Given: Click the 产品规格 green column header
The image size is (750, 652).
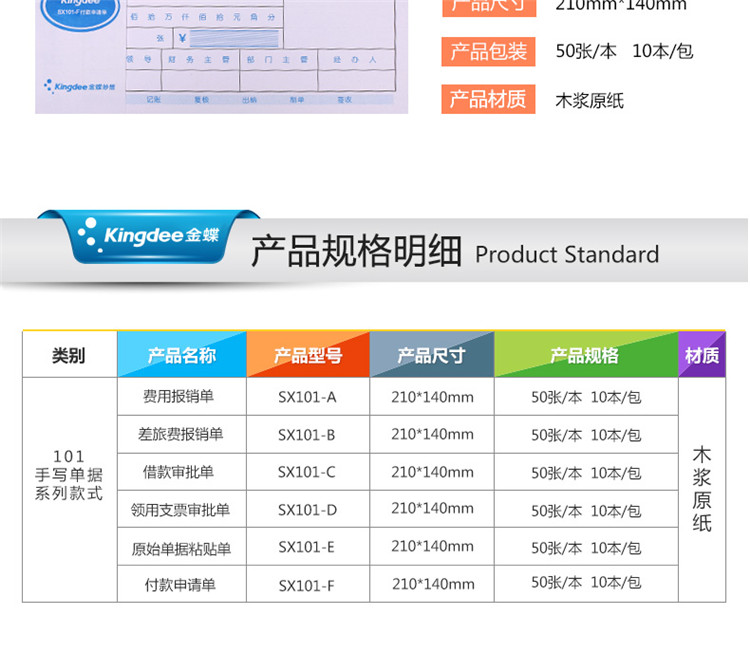Looking at the screenshot, I should tap(586, 355).
